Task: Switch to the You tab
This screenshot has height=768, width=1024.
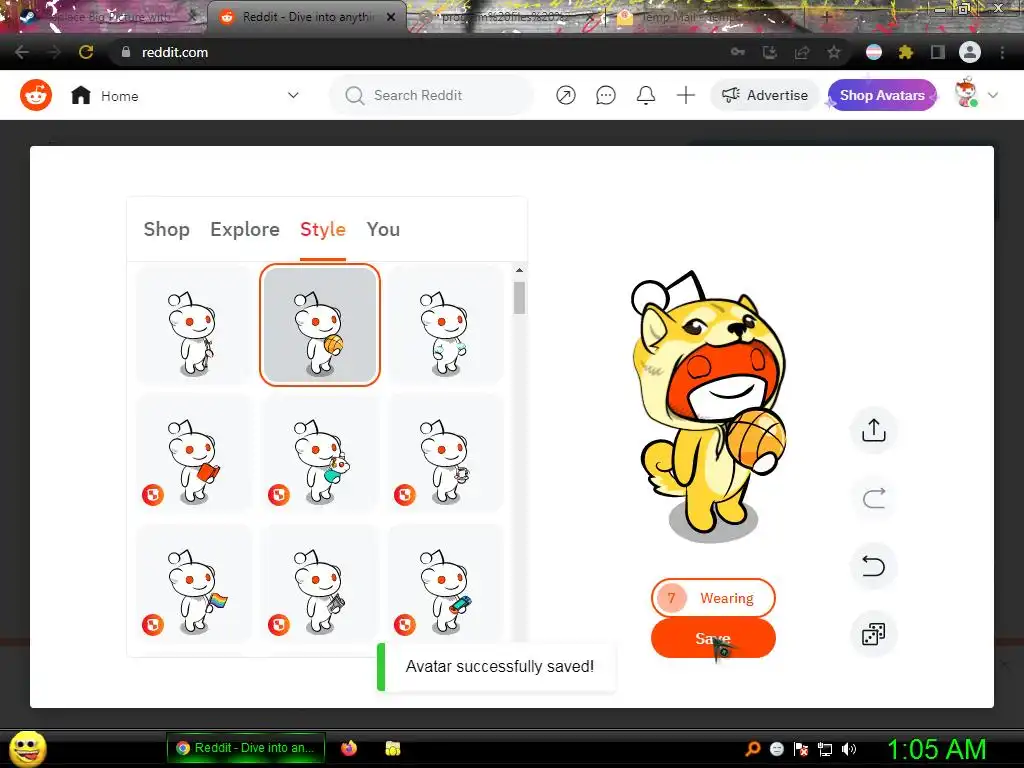Action: (383, 229)
